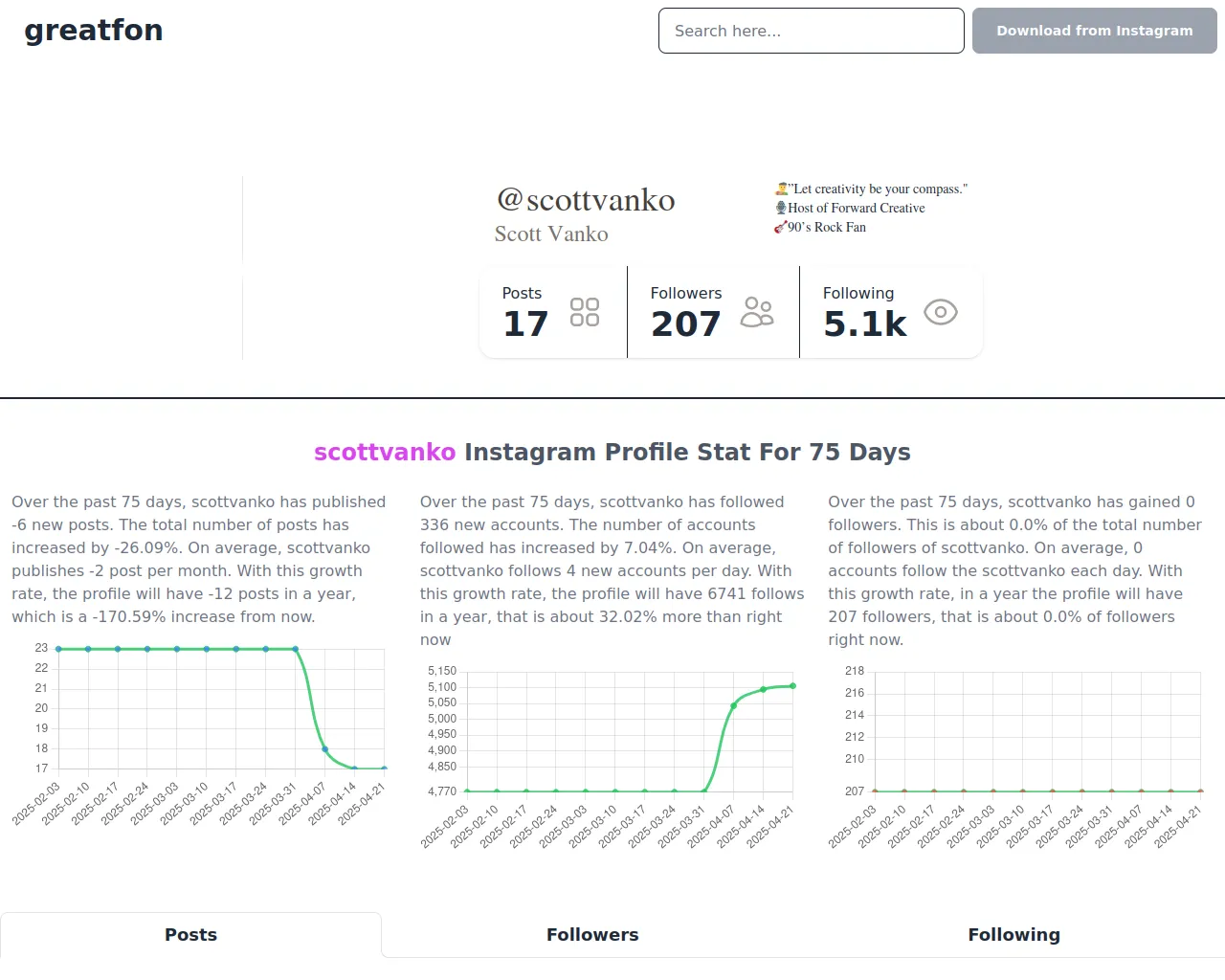Select the Following tab

pos(1013,935)
